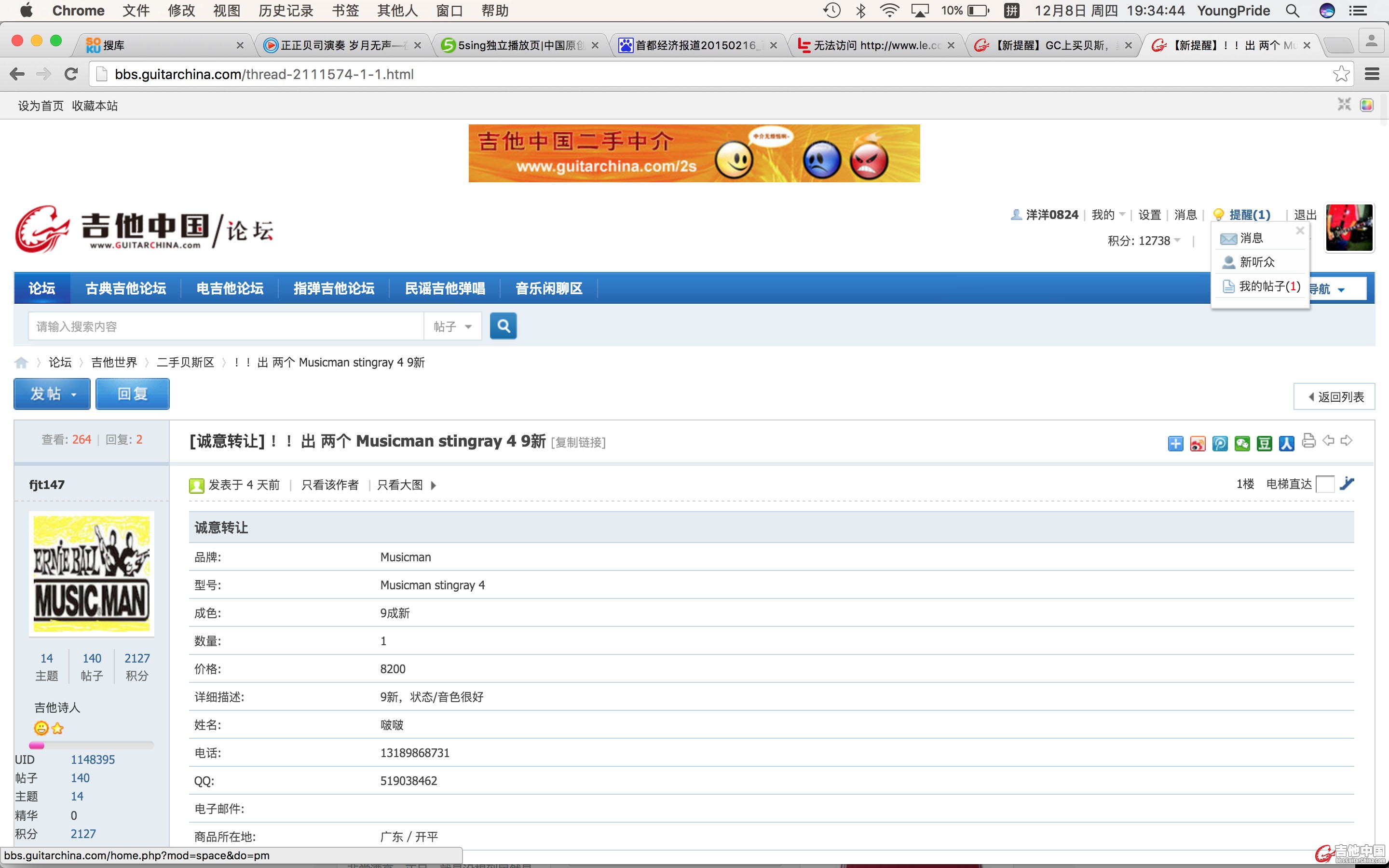
Task: Click fullscreen toggle icon on bookmarks bar
Action: click(1344, 105)
